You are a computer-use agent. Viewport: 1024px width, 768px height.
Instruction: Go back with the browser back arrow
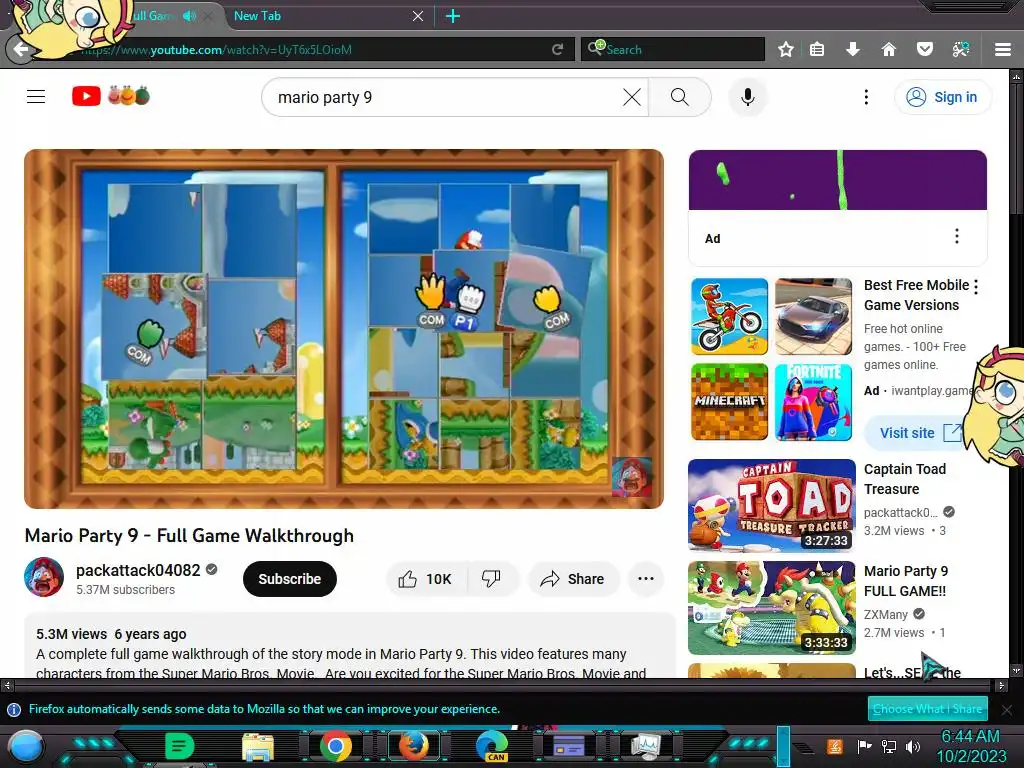pyautogui.click(x=20, y=49)
